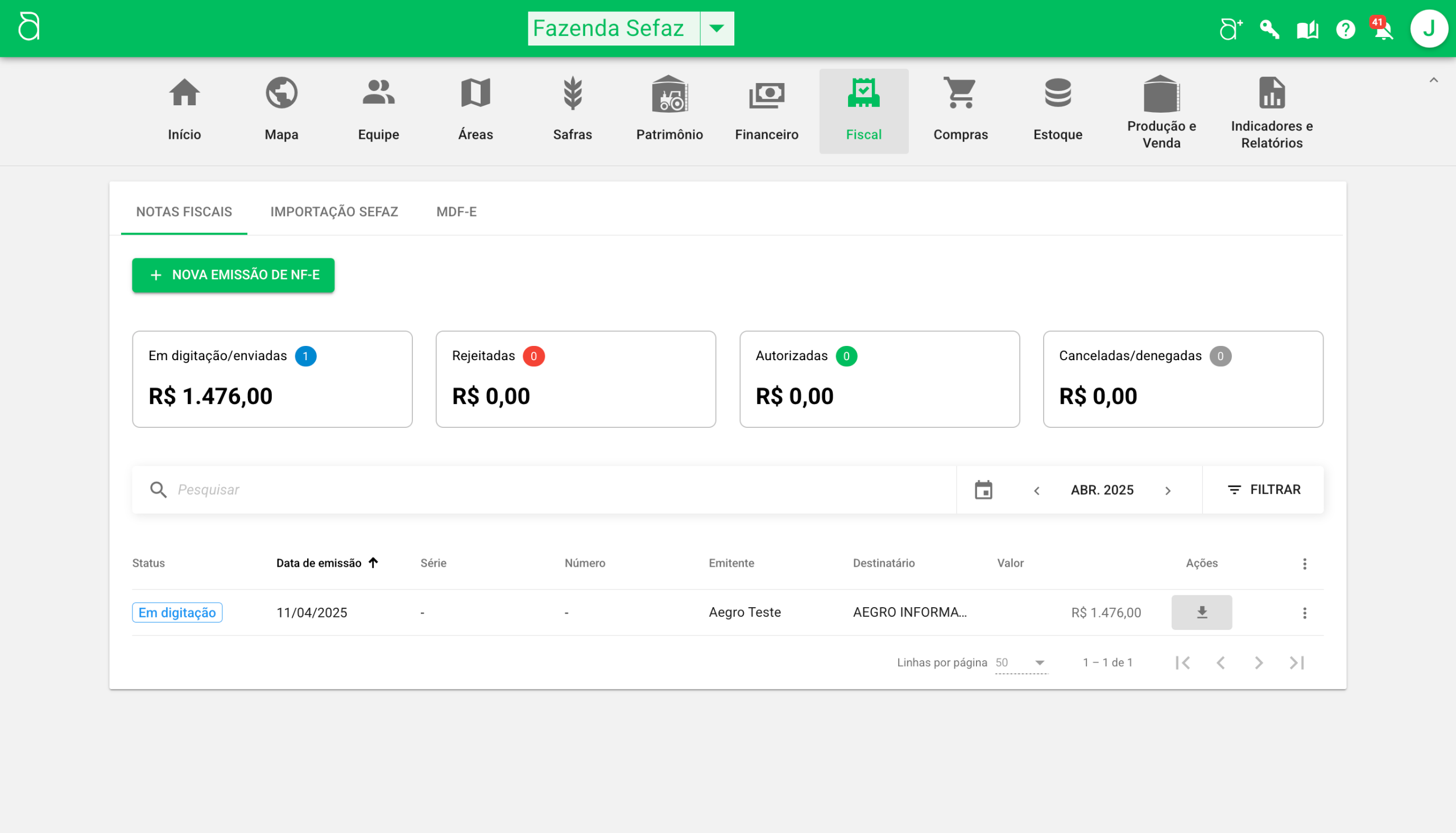This screenshot has width=1456, height=833.
Task: Go to the Estoque module
Action: click(x=1057, y=110)
